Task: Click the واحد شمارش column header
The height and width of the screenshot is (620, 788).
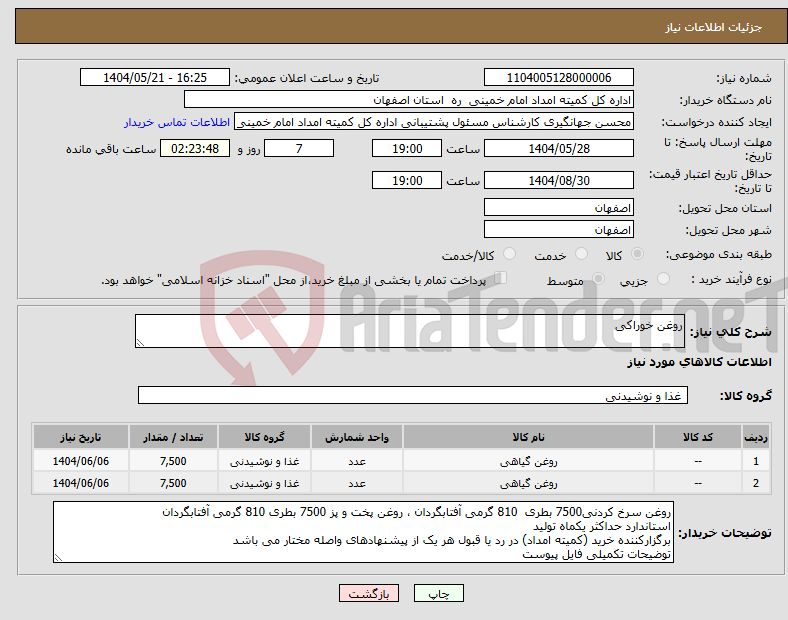Action: coord(357,437)
